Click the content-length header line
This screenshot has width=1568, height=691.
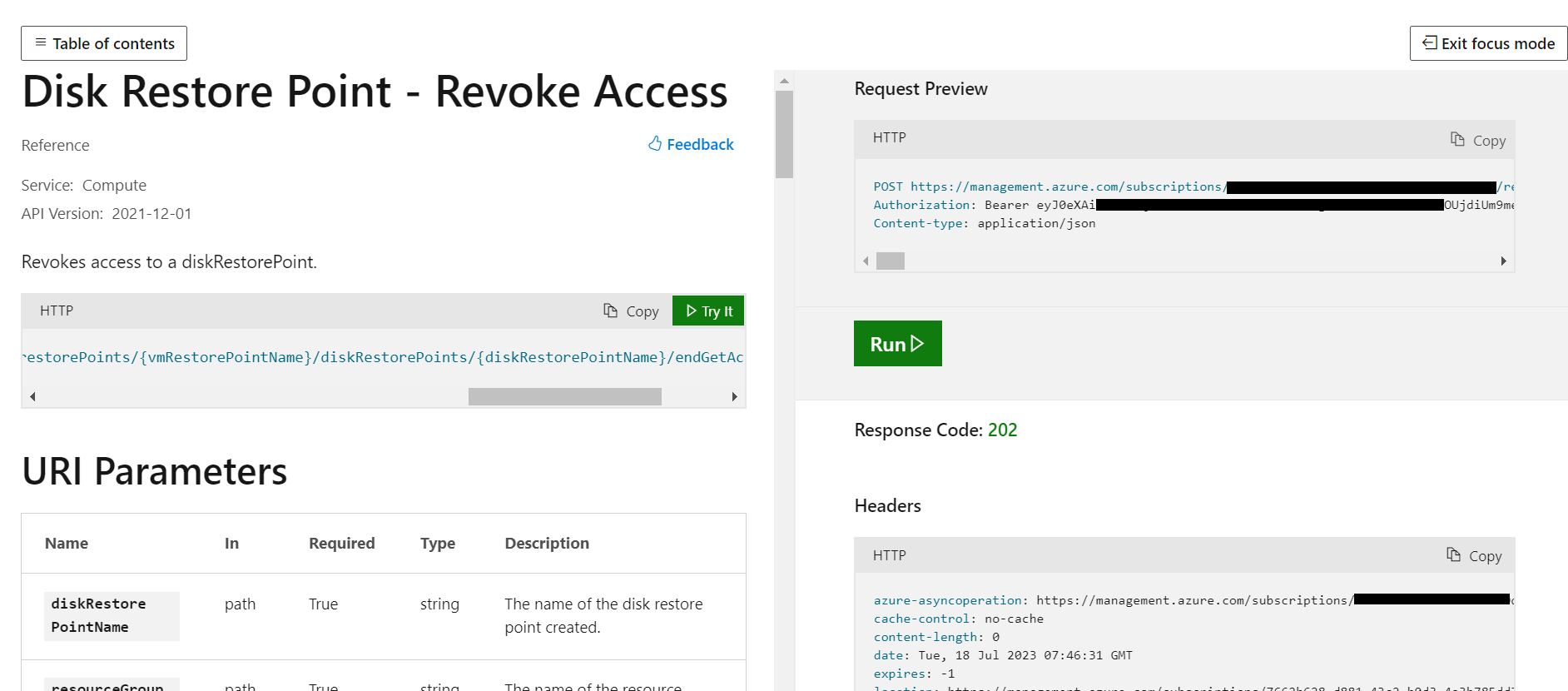(936, 637)
